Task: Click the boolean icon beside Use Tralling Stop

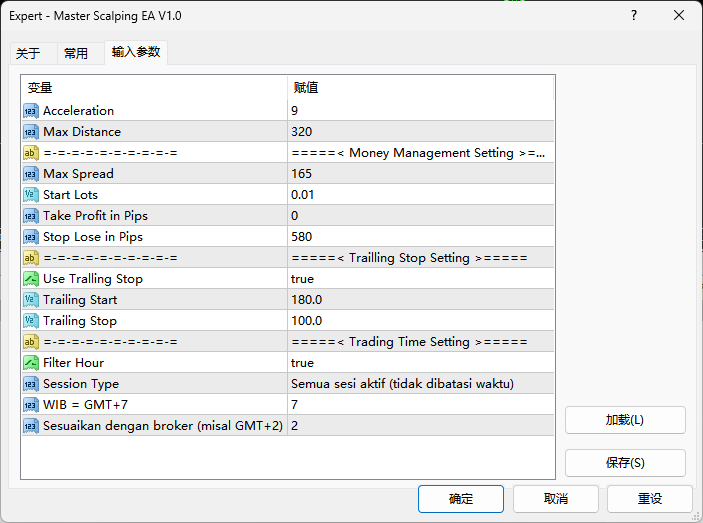Action: (31, 279)
